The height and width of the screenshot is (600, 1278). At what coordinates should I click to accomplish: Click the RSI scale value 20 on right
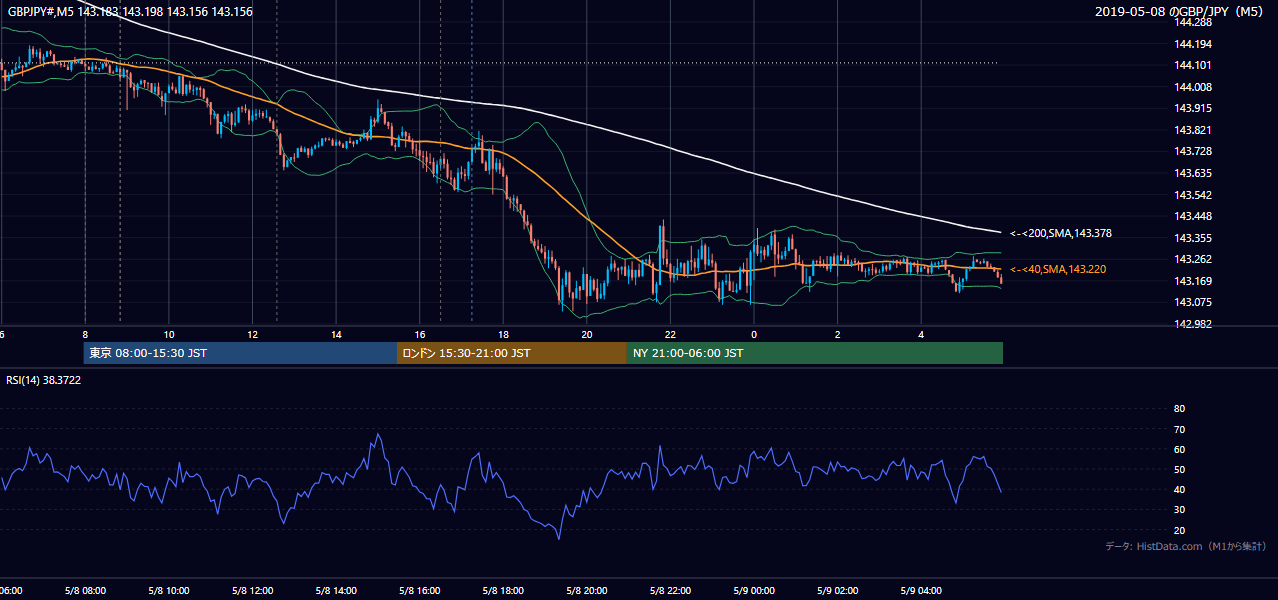point(1179,530)
